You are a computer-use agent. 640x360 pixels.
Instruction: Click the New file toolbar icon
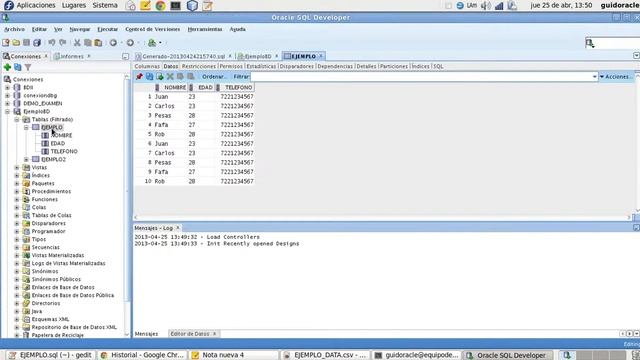point(6,42)
